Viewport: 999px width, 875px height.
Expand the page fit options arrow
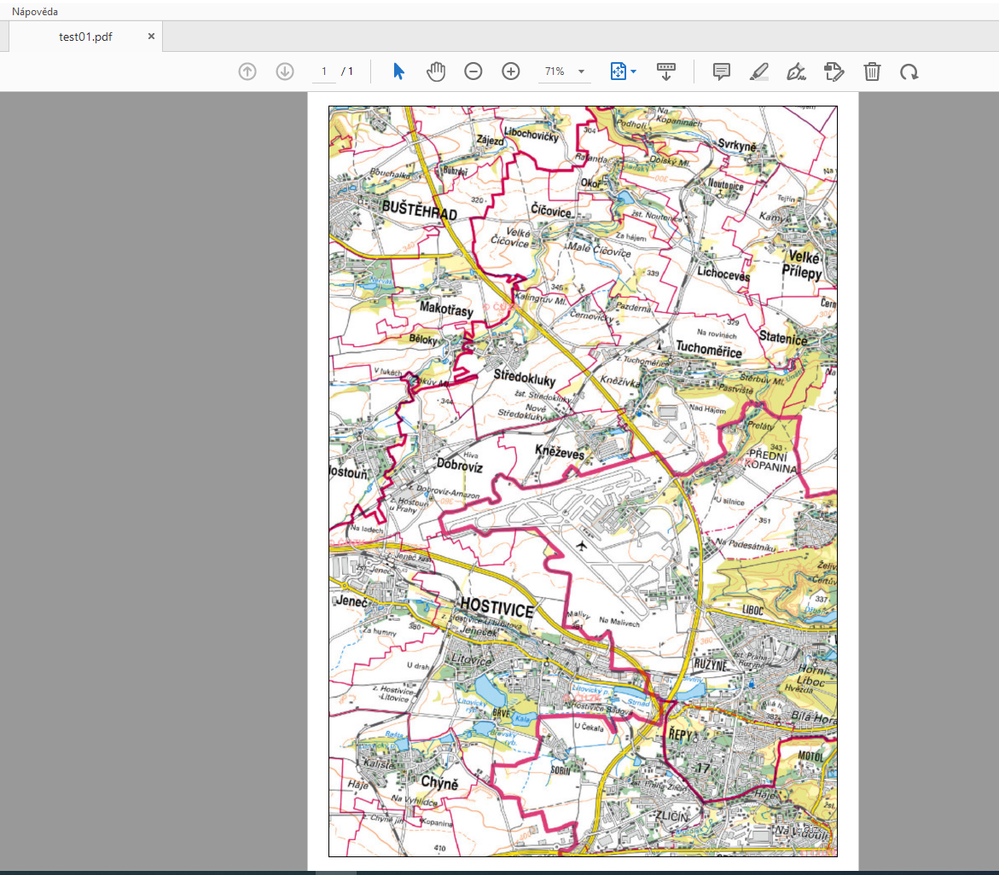pyautogui.click(x=633, y=71)
